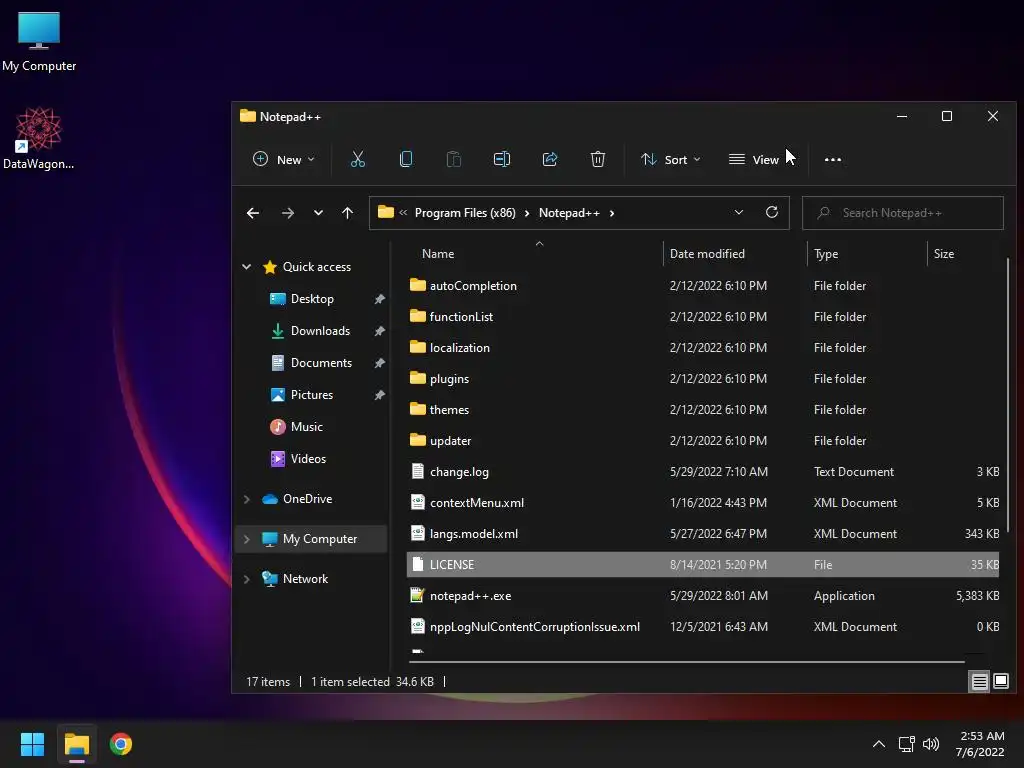Click the Search Notepad++ field

click(x=903, y=213)
